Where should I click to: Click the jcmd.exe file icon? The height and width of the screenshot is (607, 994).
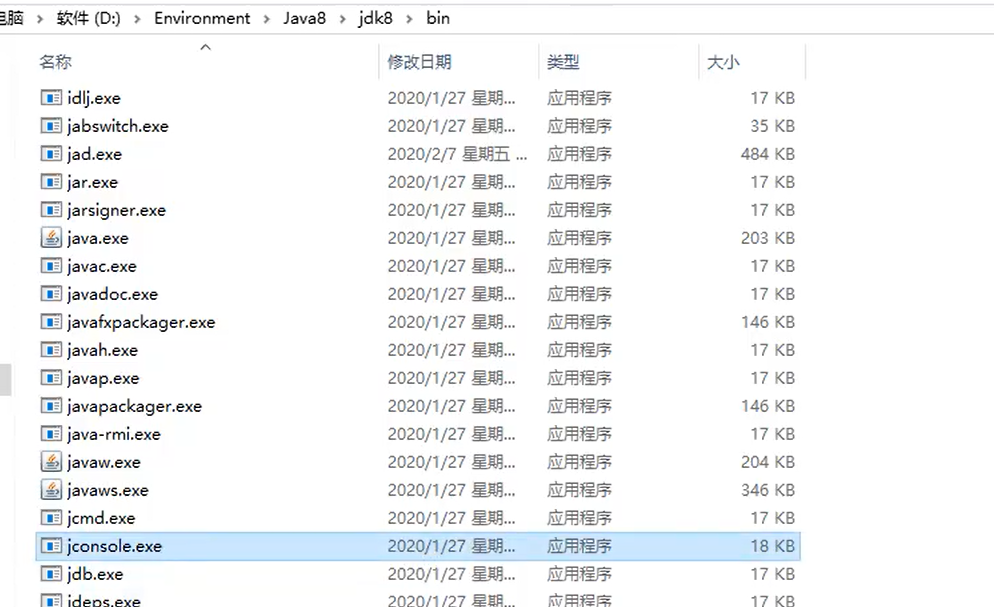coord(51,518)
